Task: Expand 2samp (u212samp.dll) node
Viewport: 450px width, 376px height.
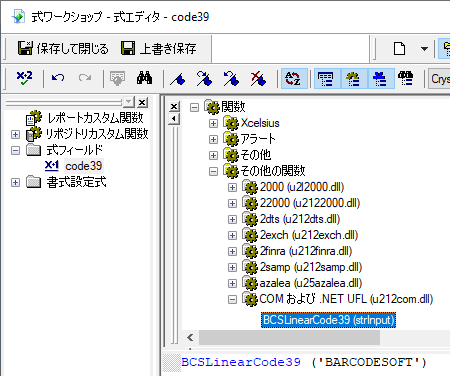Action: [x=232, y=267]
